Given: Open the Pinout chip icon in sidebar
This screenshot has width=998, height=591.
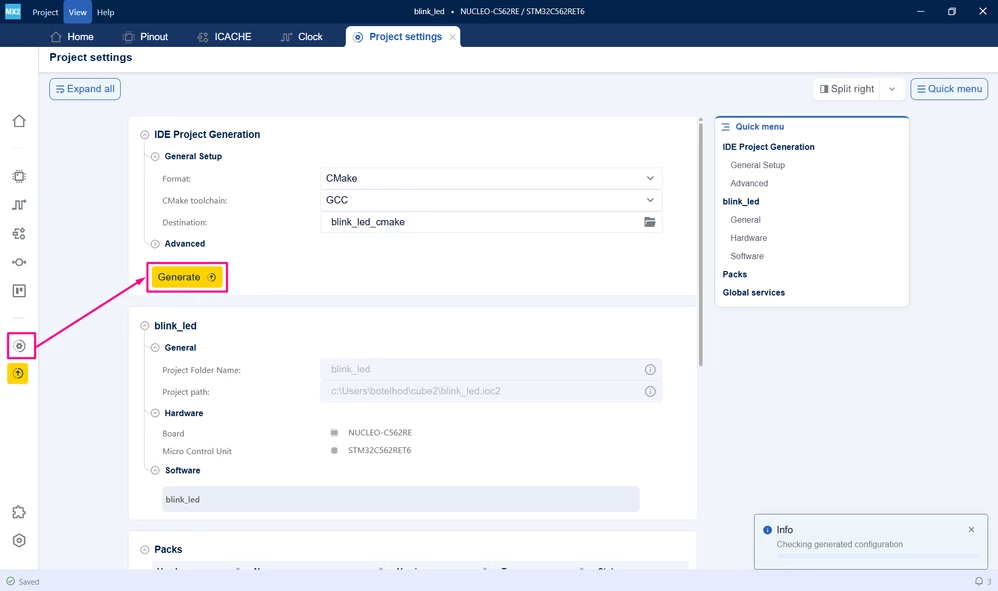Looking at the screenshot, I should [x=19, y=176].
